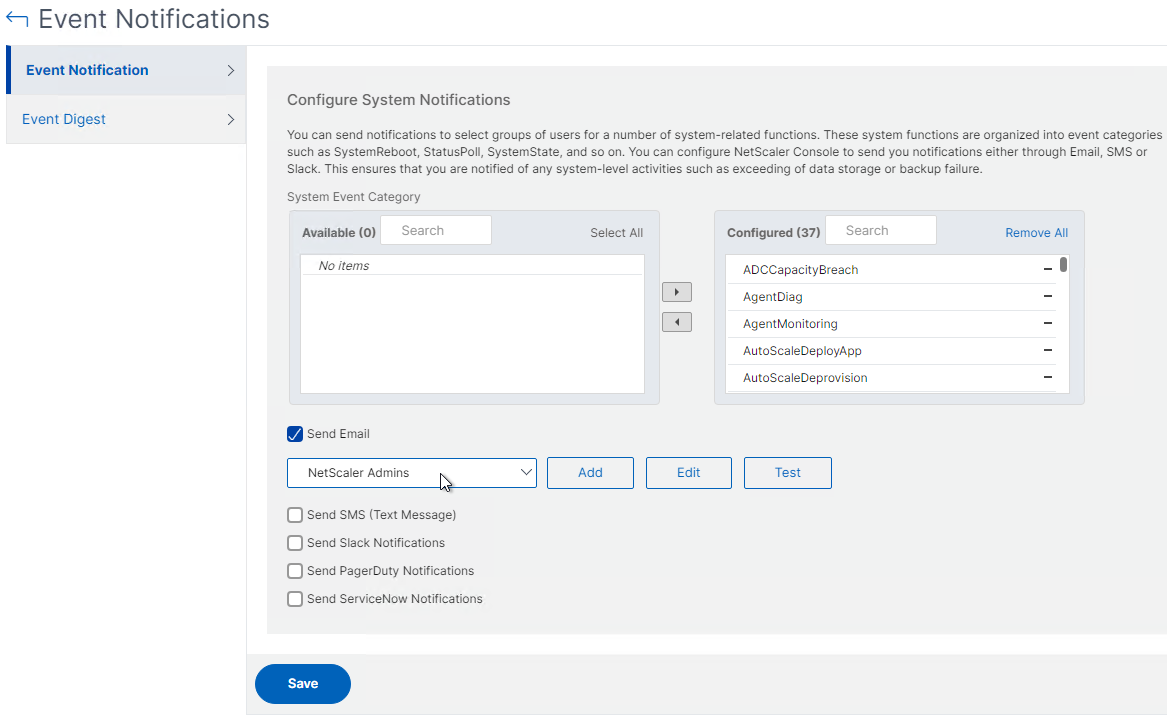Click the Edit button for email list
This screenshot has height=715, width=1167.
pyautogui.click(x=688, y=472)
